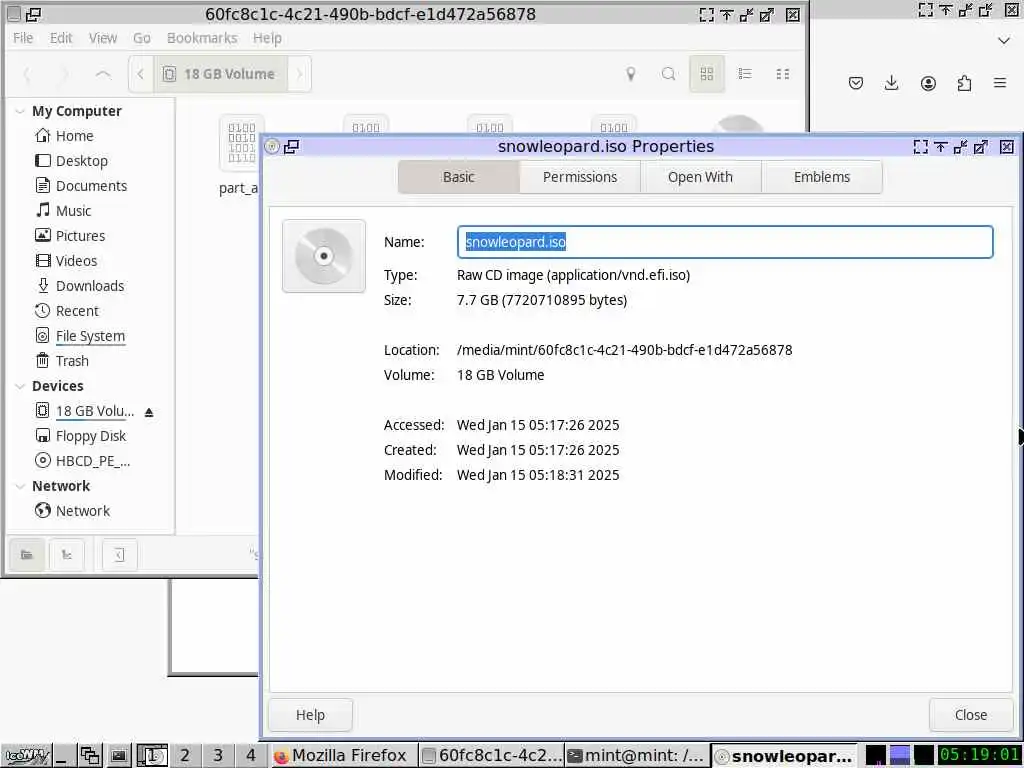Select the 18 GB Volume device
The height and width of the screenshot is (768, 1024).
(84, 411)
